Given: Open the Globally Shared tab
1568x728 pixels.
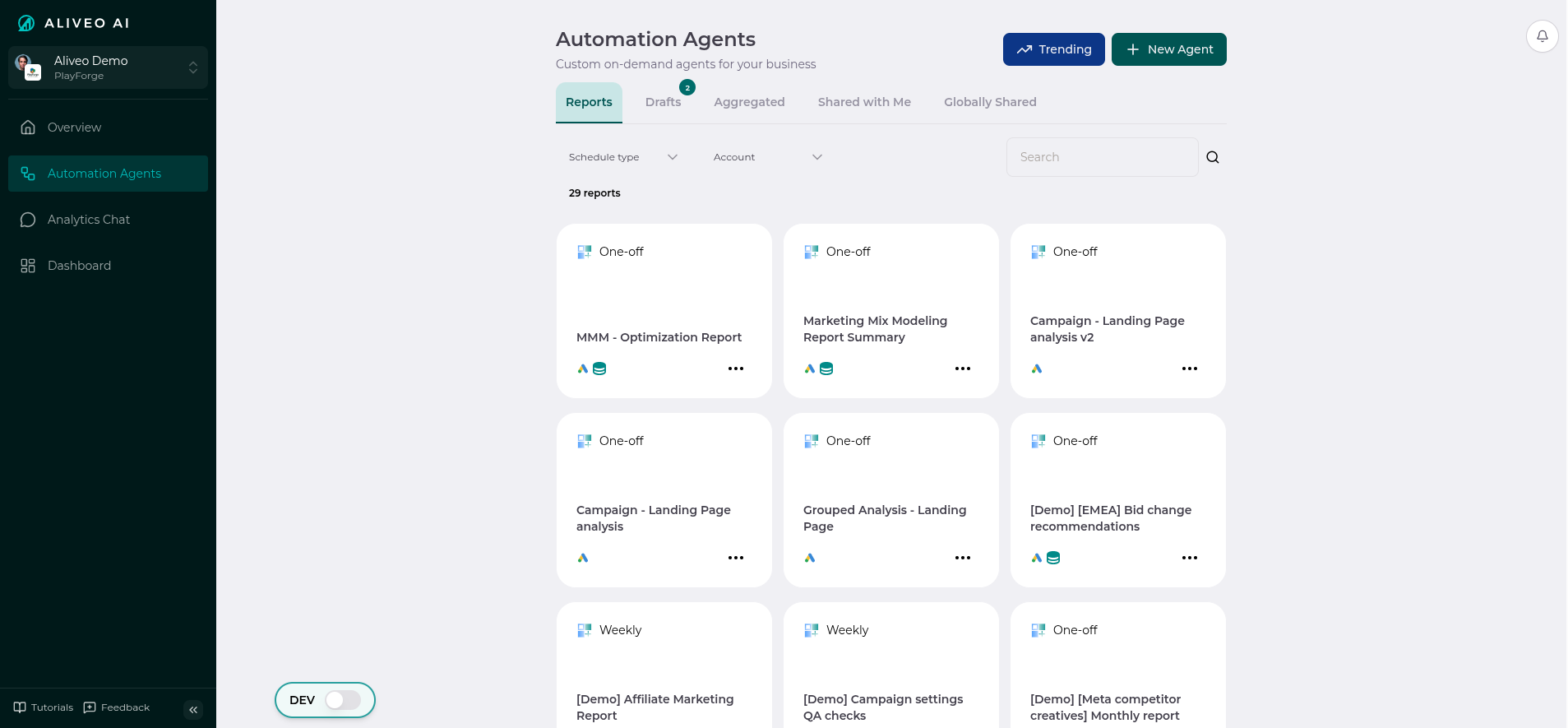Looking at the screenshot, I should tap(989, 102).
